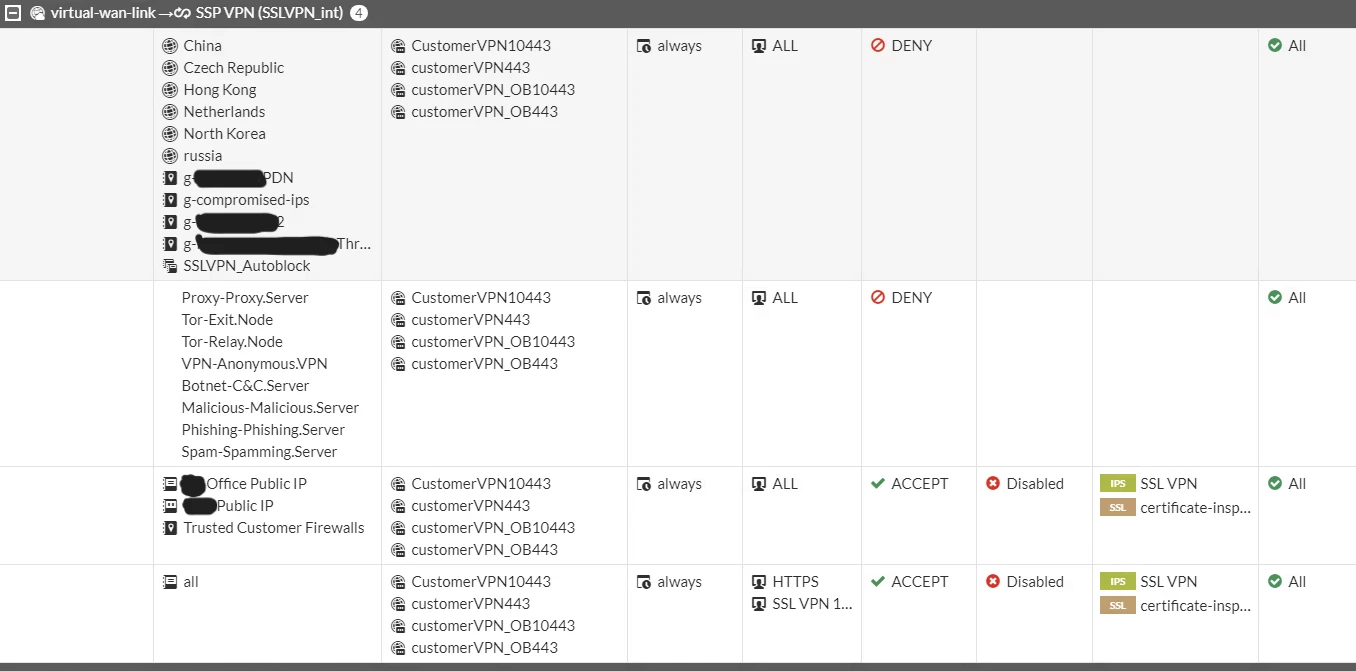The height and width of the screenshot is (671, 1356).
Task: Click the ALL service in Proxy-Proxy.Server row
Action: tap(785, 298)
